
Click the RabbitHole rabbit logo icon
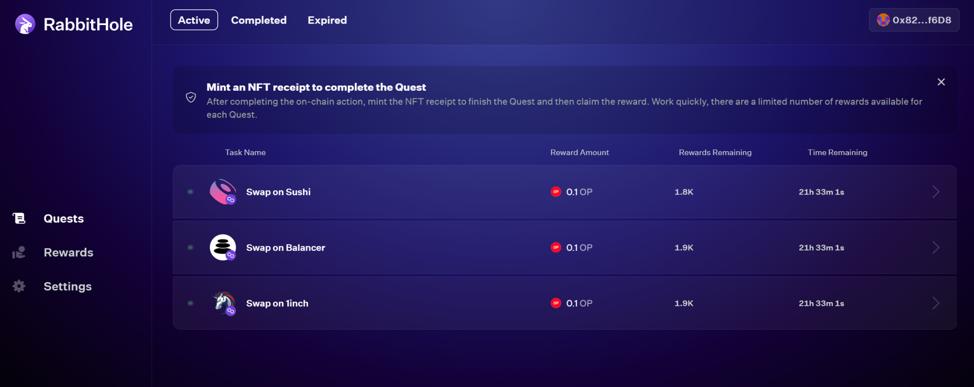tap(25, 24)
